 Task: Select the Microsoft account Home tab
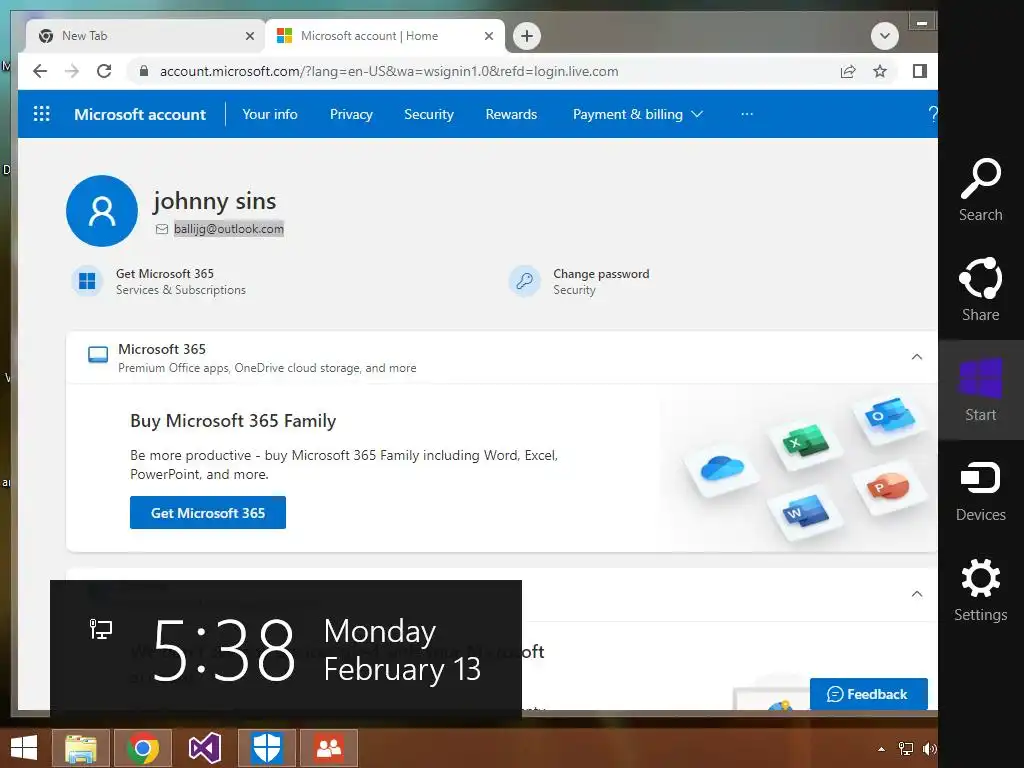point(384,36)
